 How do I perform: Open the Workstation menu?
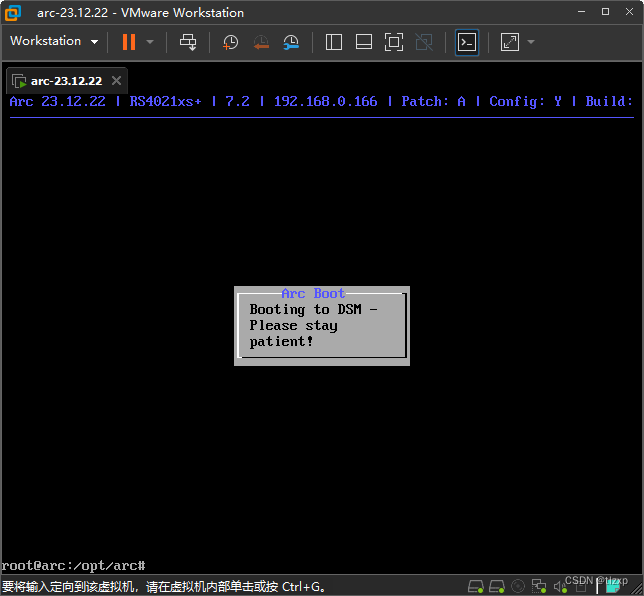tap(54, 41)
